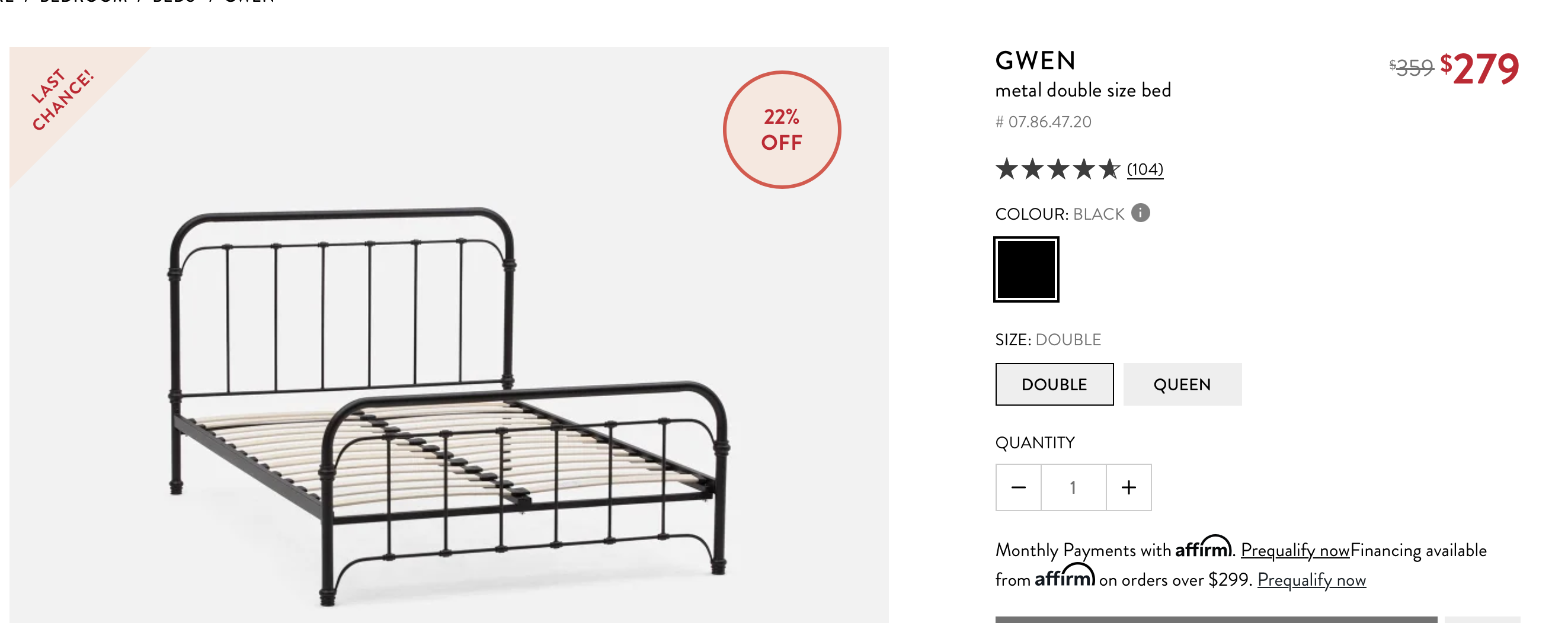This screenshot has width=1568, height=623.
Task: Decrease quantity with the minus button
Action: (x=1018, y=487)
